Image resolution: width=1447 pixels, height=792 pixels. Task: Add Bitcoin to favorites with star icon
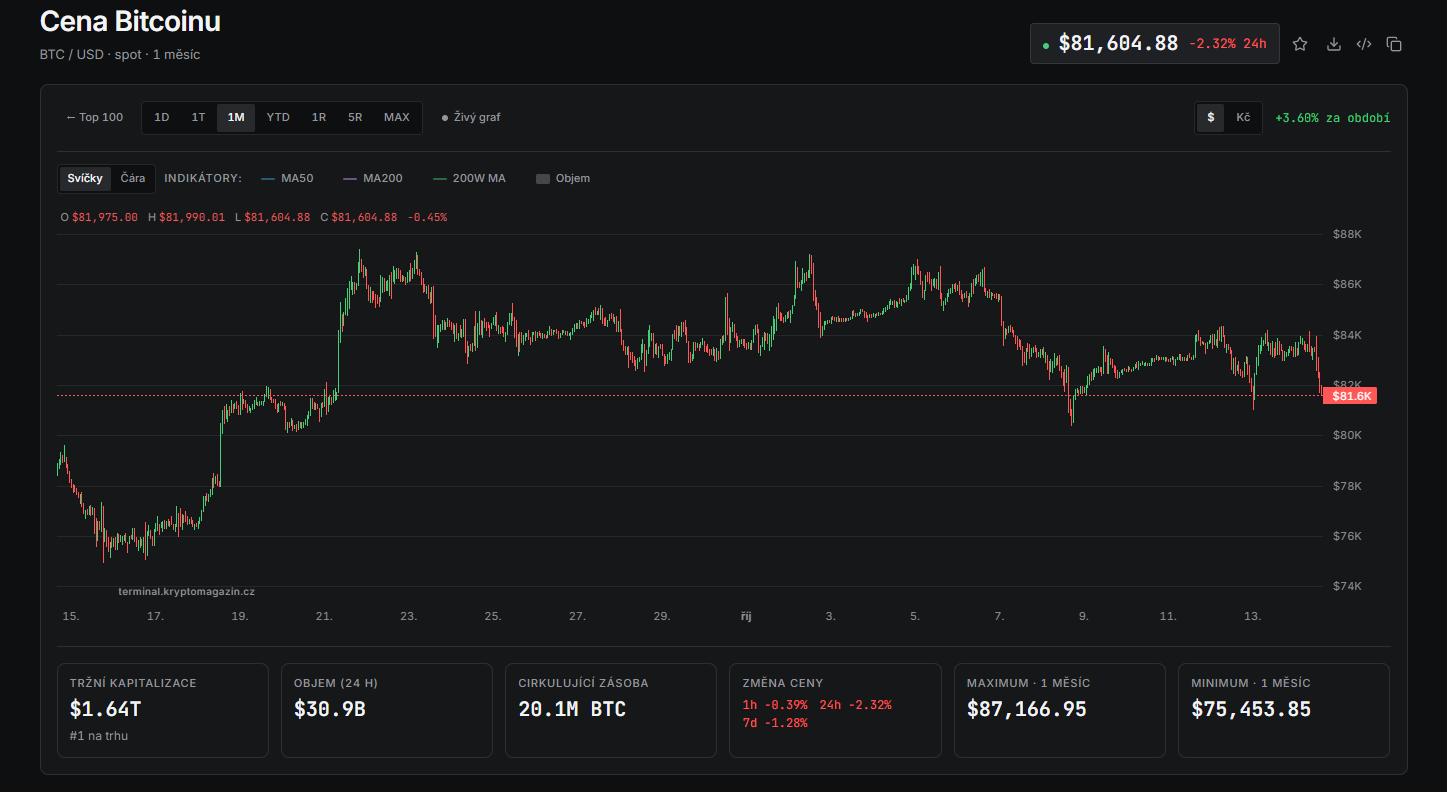[x=1300, y=44]
